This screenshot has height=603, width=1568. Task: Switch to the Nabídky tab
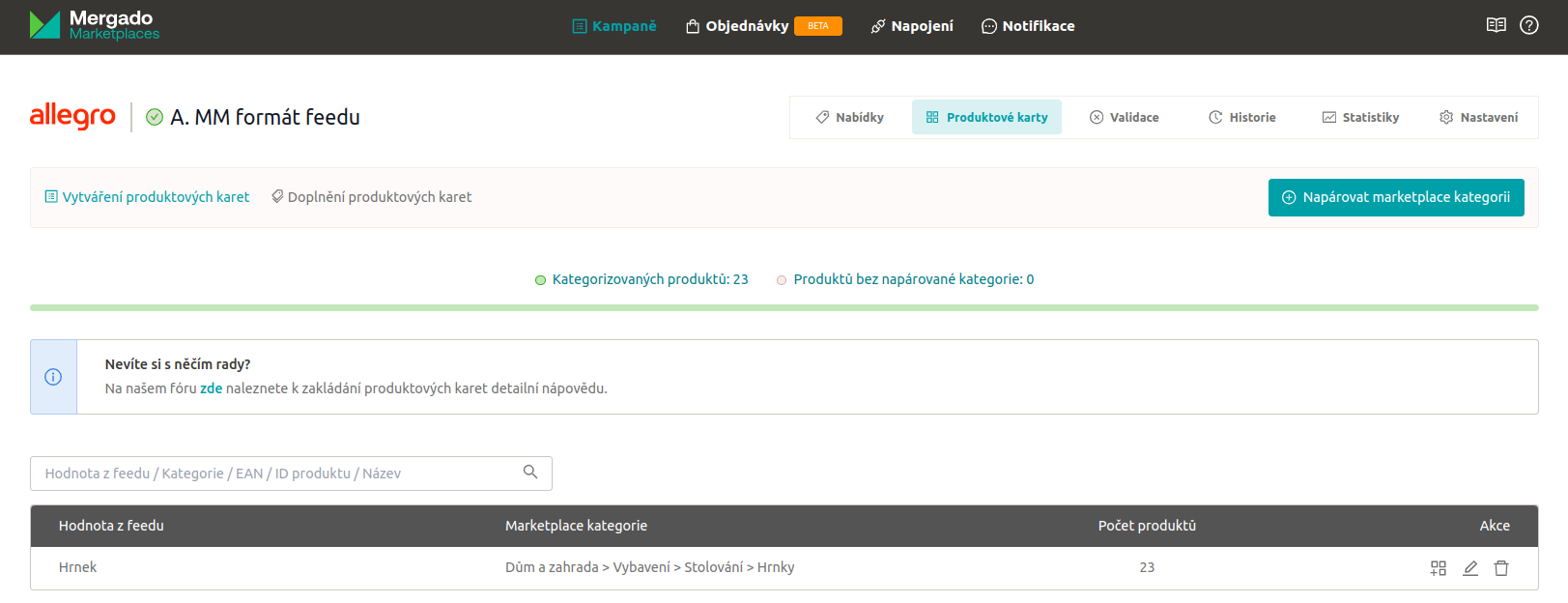click(x=849, y=117)
